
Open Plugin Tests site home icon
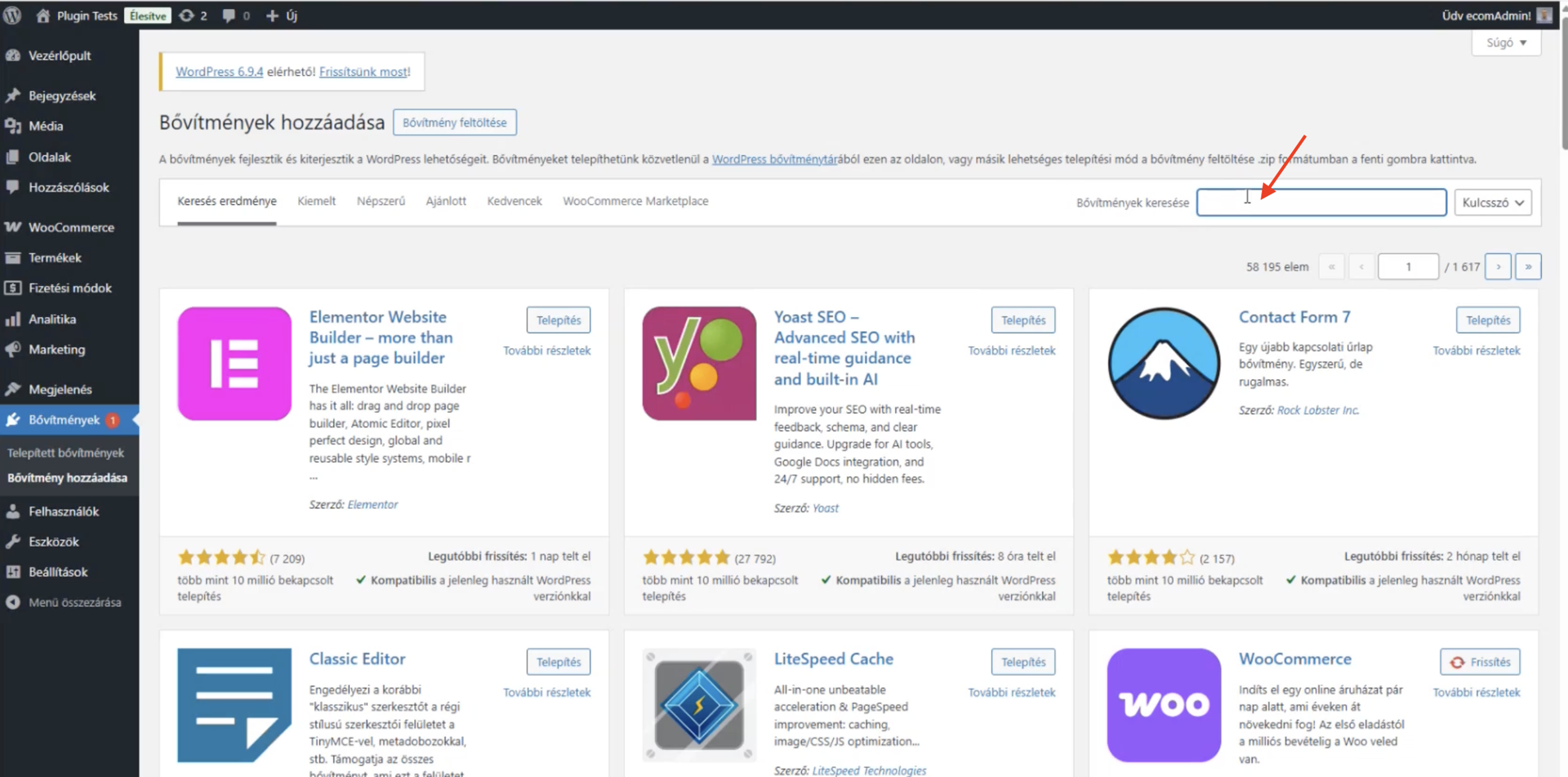click(43, 16)
